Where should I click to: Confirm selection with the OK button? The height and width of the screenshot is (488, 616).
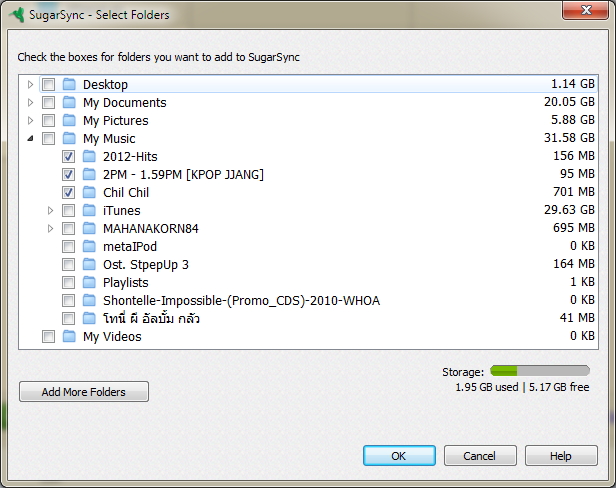[398, 456]
